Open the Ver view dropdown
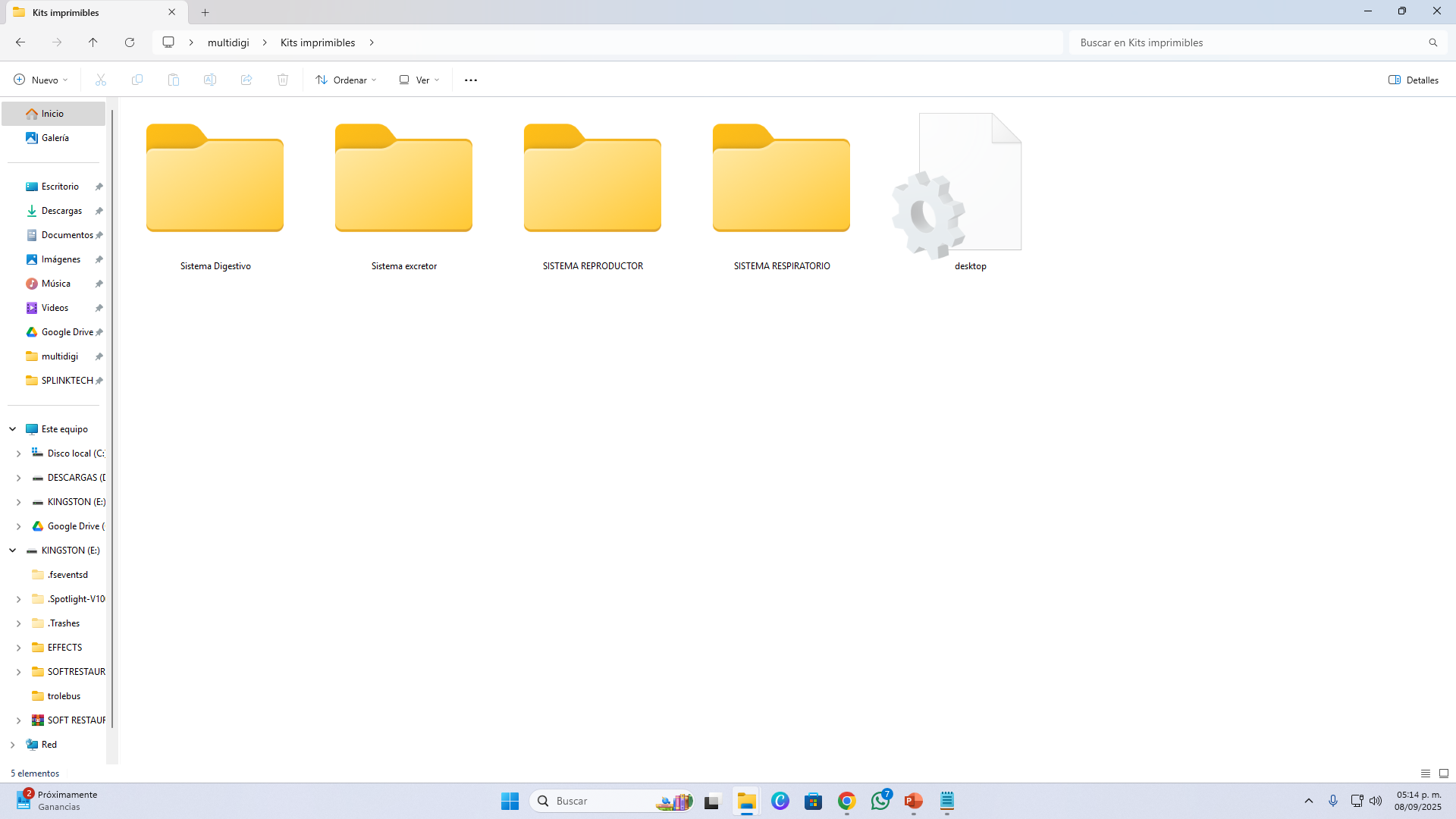This screenshot has height=819, width=1456. (419, 80)
